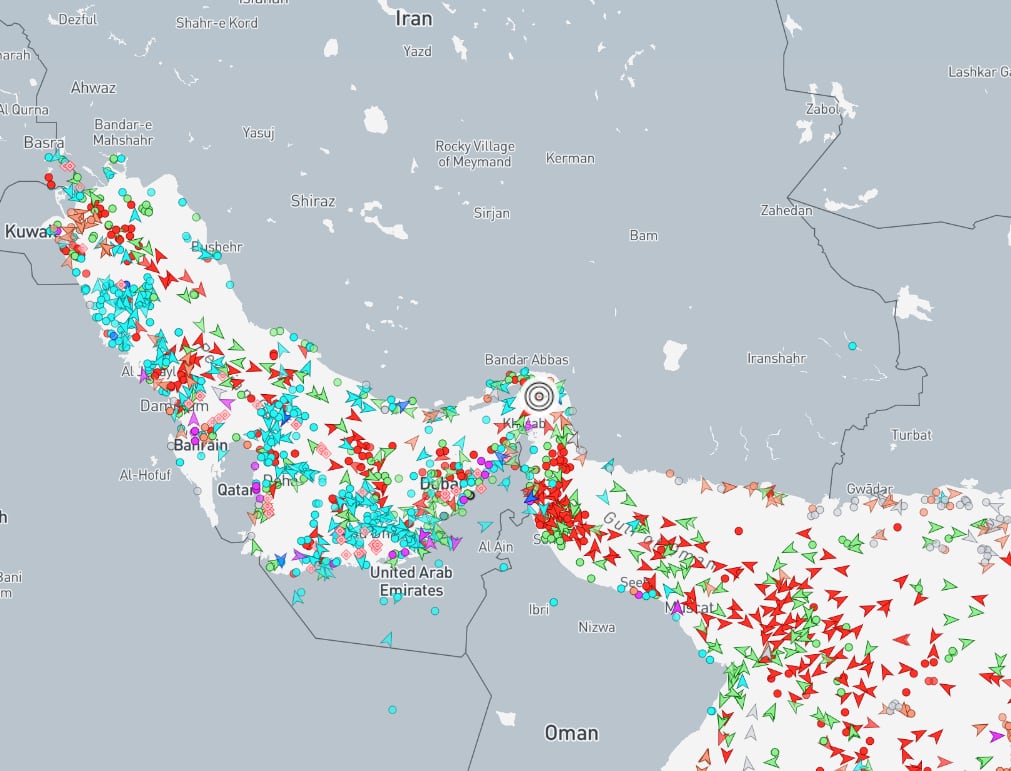Select the cyan vessel arrow beside Al Ain
The width and height of the screenshot is (1011, 771).
(485, 526)
